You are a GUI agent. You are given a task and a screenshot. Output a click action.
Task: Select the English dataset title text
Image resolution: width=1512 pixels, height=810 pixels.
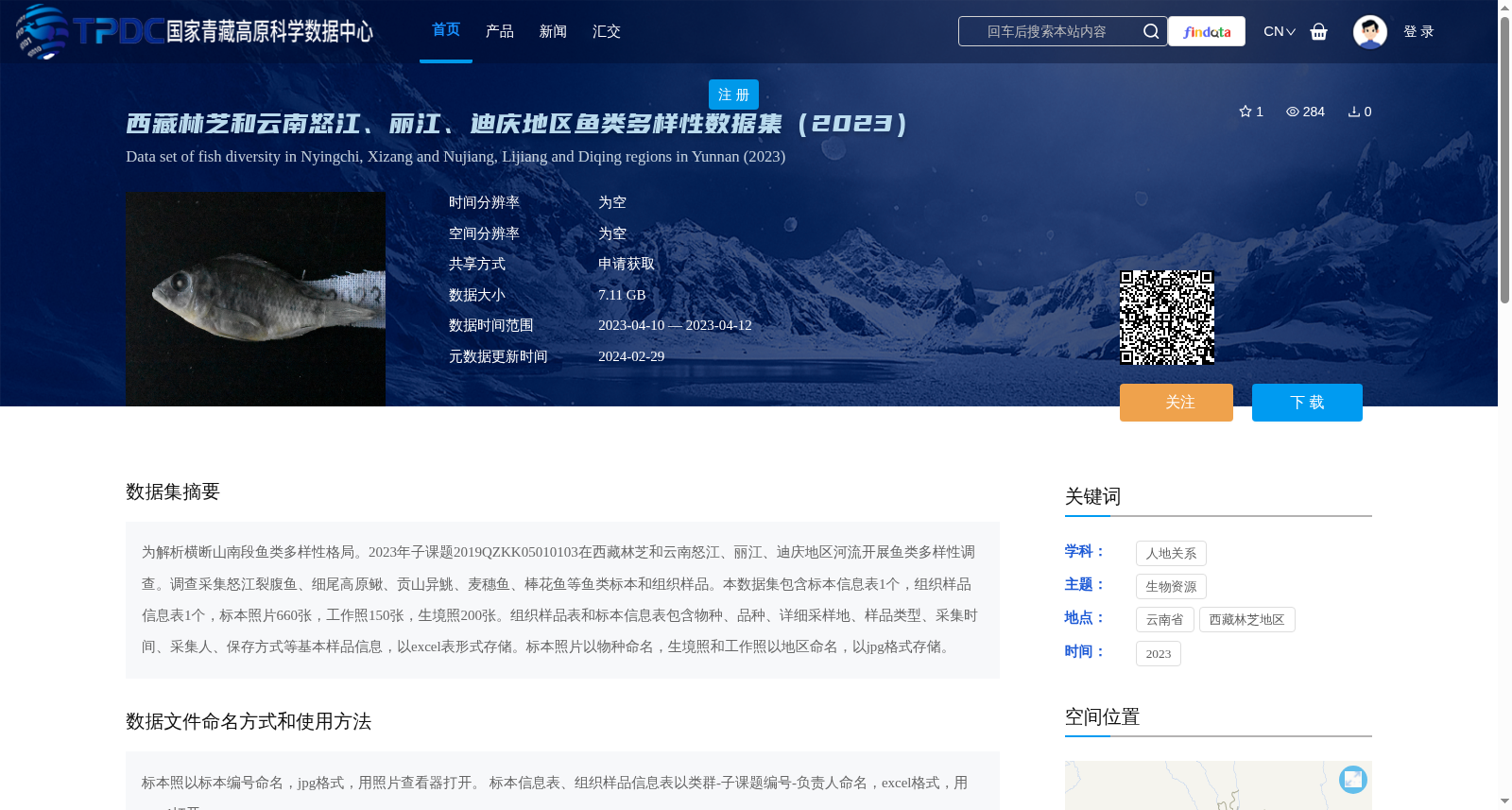[455, 156]
